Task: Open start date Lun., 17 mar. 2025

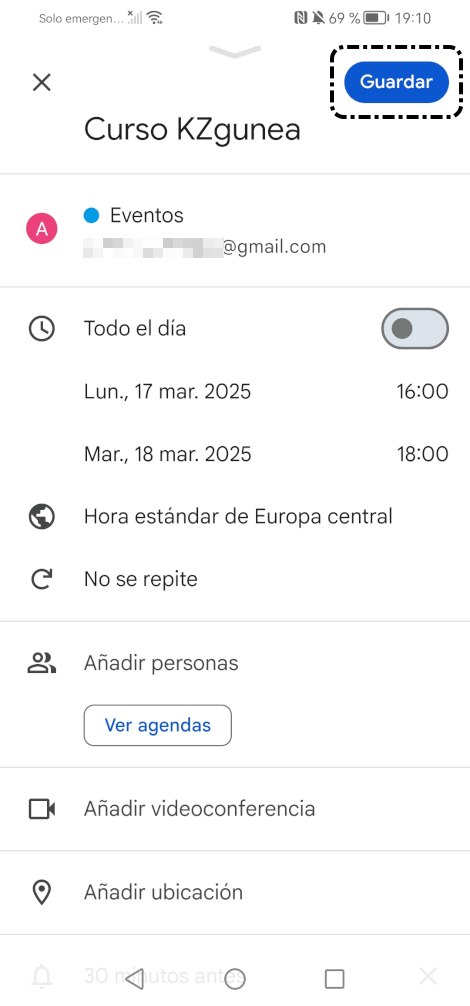Action: pos(167,391)
